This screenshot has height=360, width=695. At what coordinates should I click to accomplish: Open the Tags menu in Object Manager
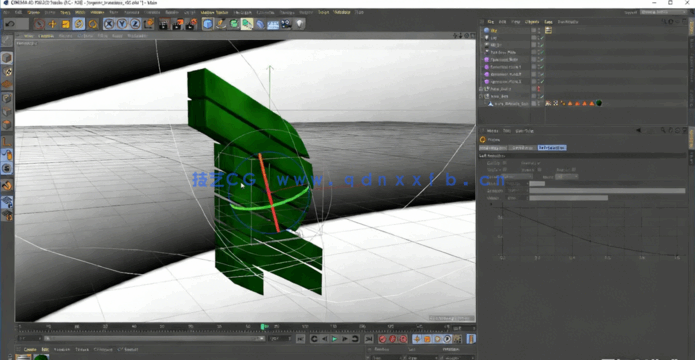(548, 21)
